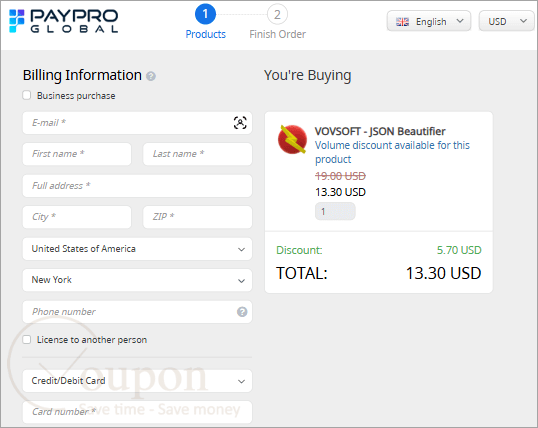Screen dimensions: 538x428
Task: Click the TOTAL: label
Action: click(x=302, y=274)
